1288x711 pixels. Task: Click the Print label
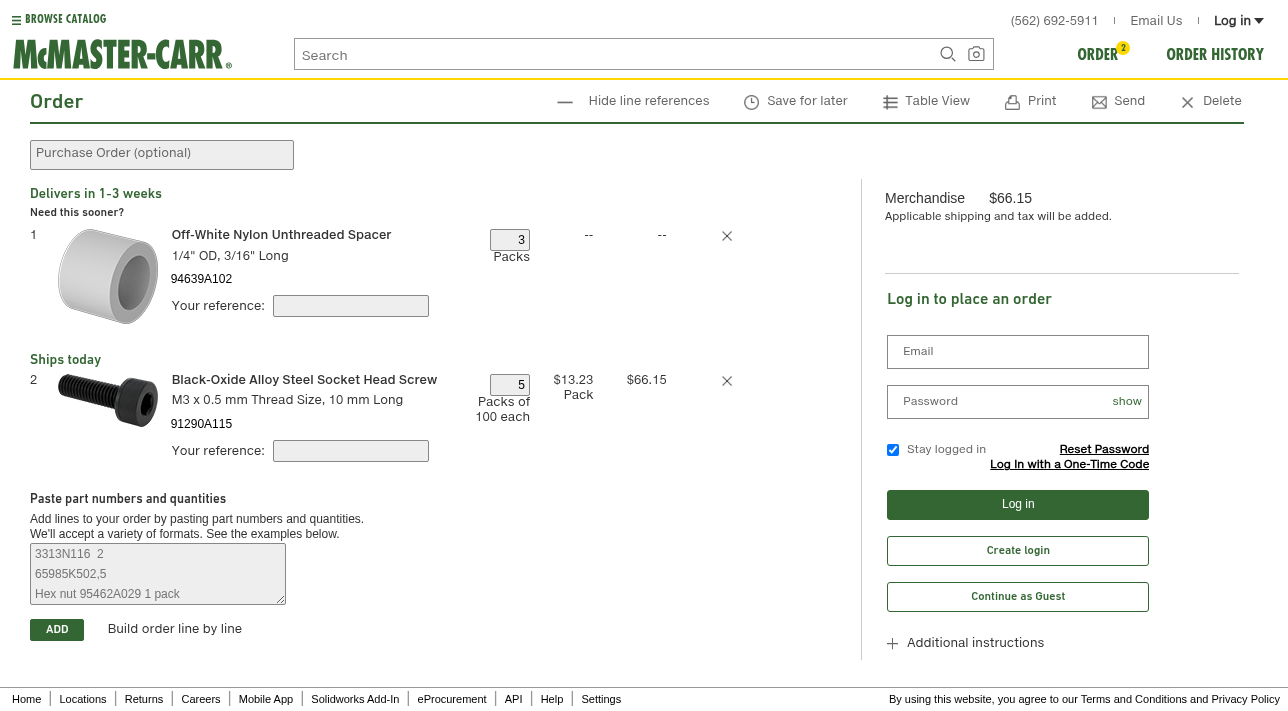pyautogui.click(x=1041, y=101)
